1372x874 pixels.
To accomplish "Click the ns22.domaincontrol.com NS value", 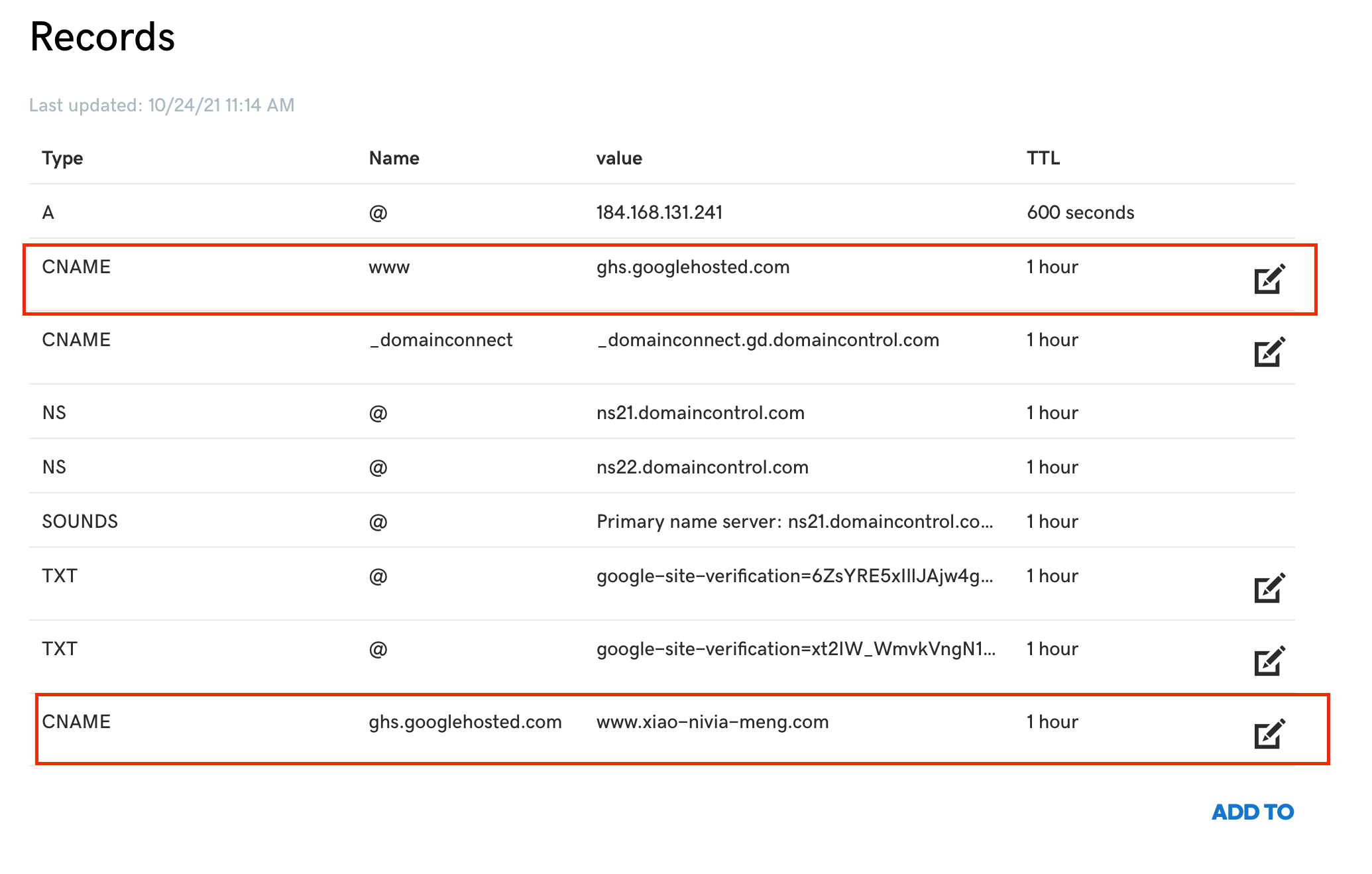I will (x=702, y=467).
